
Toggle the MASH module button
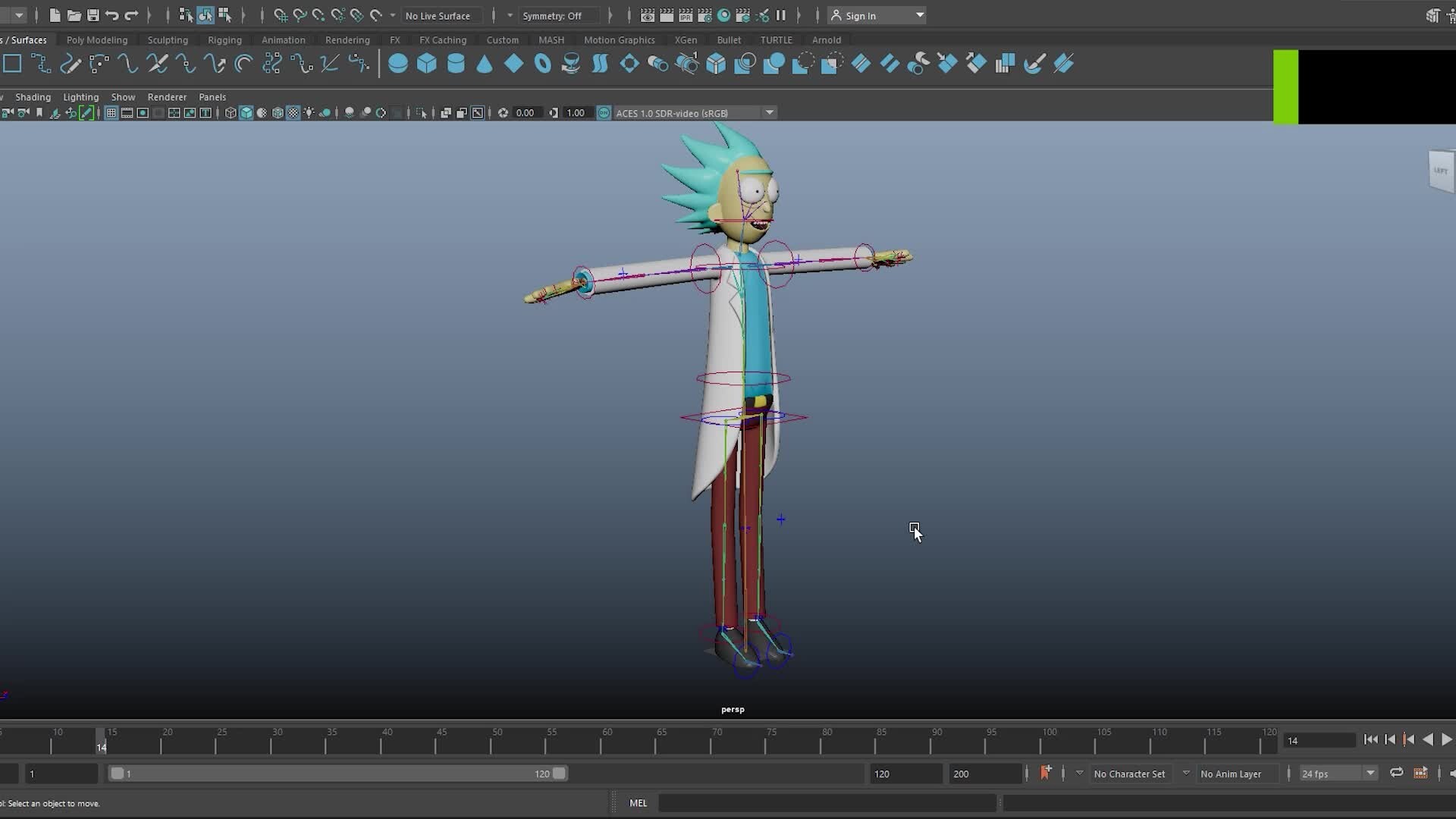[x=551, y=39]
